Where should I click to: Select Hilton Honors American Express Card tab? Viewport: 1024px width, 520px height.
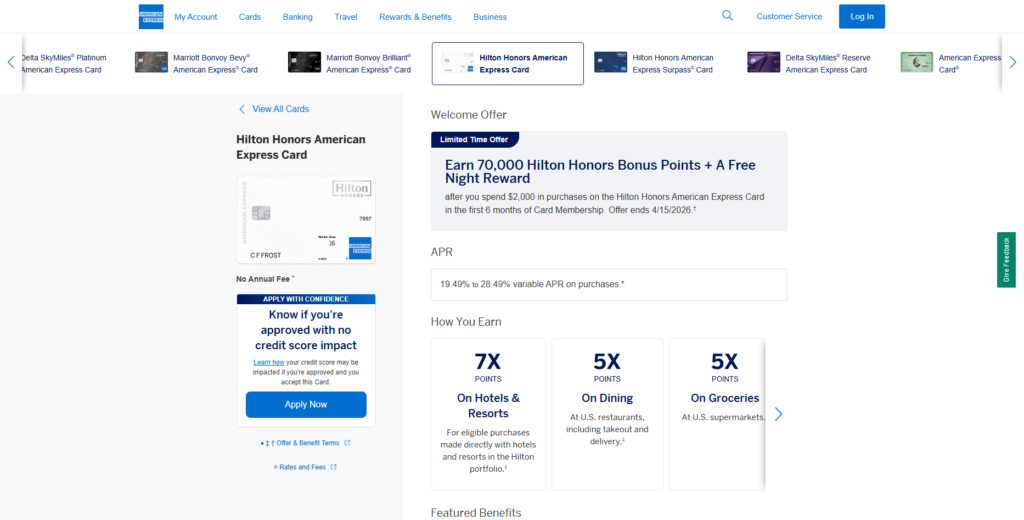[x=507, y=63]
